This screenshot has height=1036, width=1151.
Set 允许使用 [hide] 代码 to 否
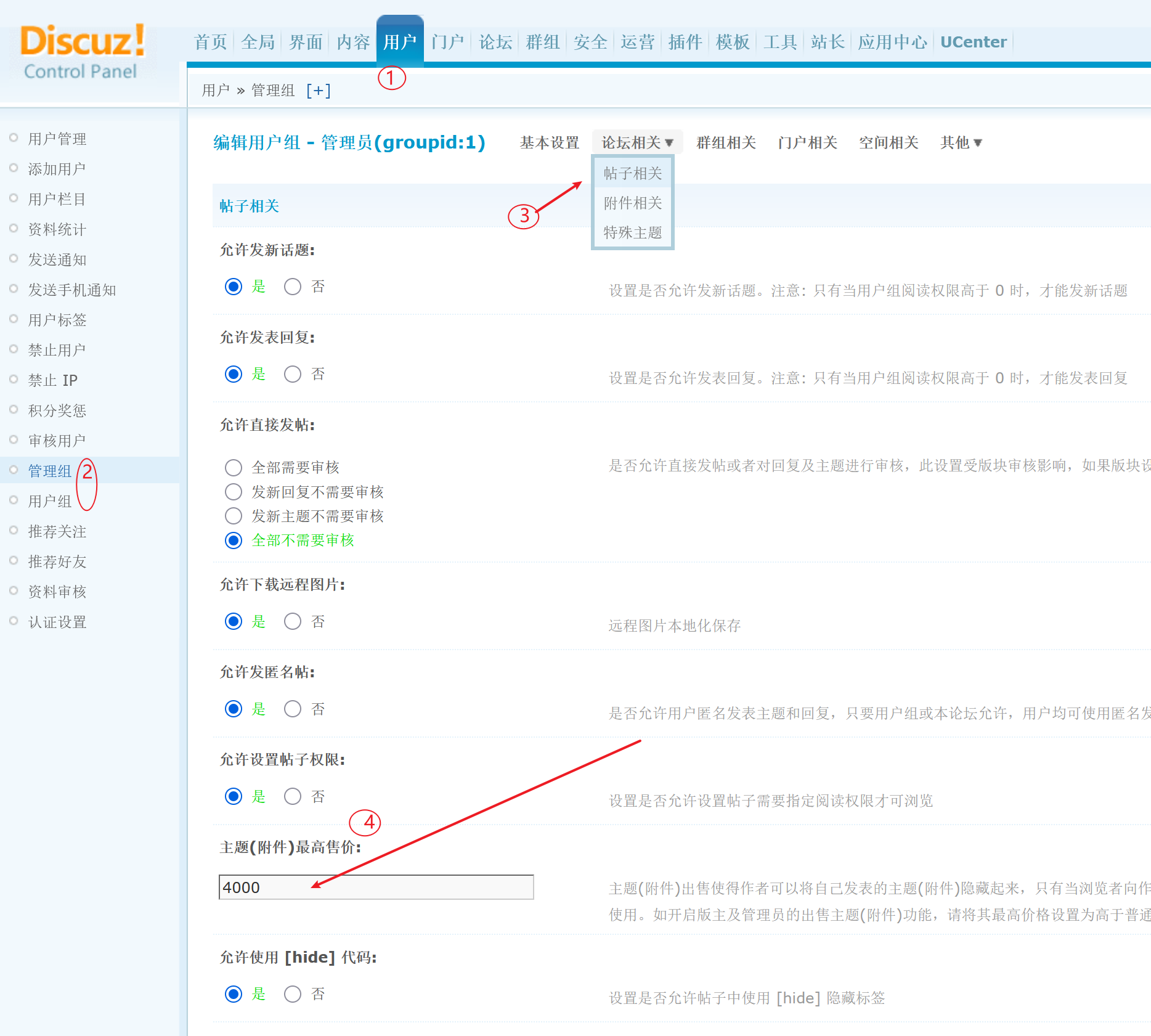click(x=293, y=994)
